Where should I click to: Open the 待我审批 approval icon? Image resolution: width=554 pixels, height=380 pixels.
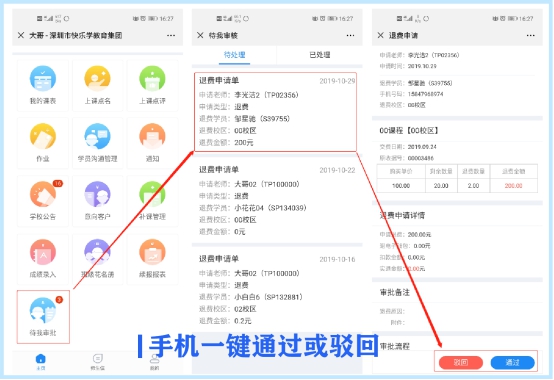pos(43,317)
